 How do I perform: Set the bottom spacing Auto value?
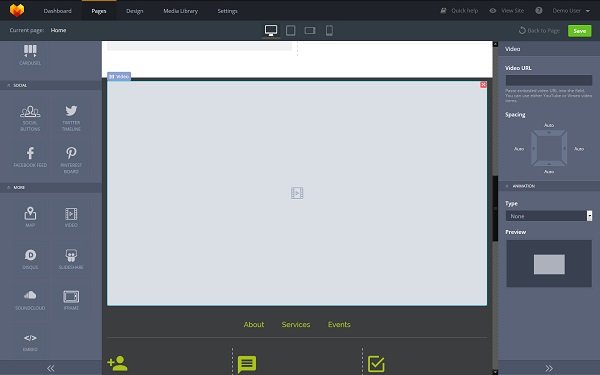point(549,172)
